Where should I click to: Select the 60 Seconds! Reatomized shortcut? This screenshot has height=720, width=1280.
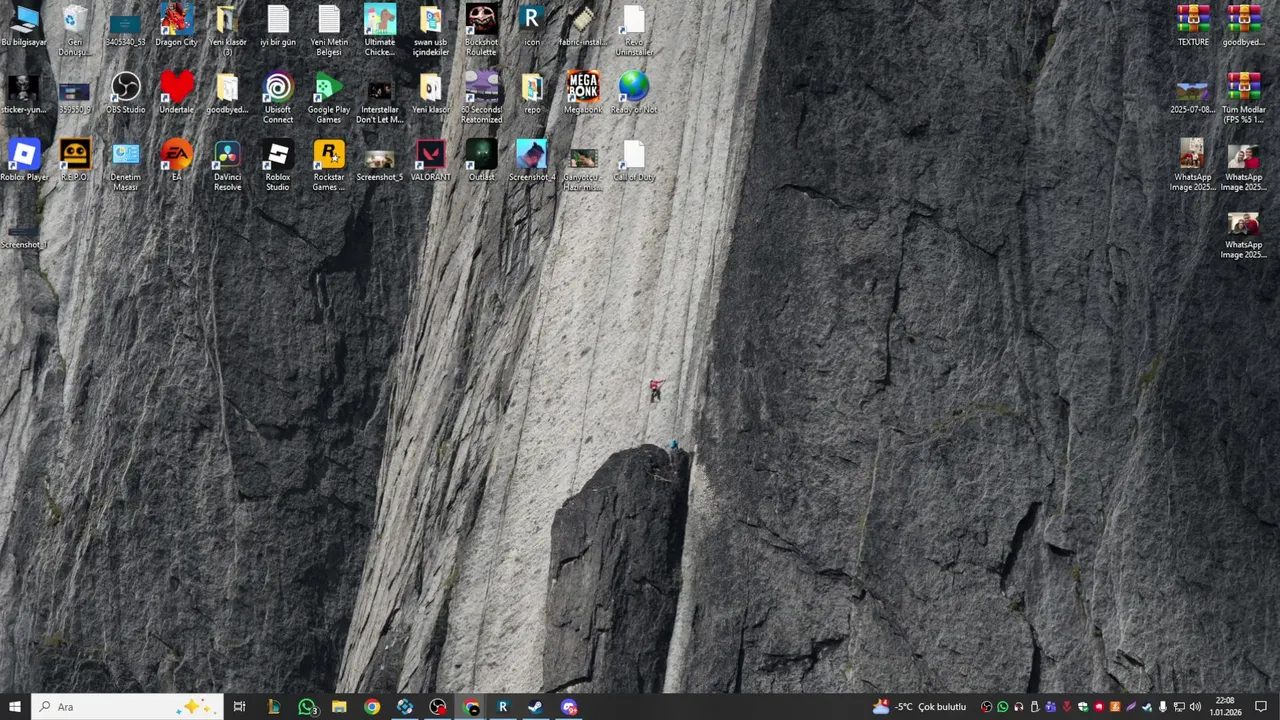pyautogui.click(x=481, y=98)
